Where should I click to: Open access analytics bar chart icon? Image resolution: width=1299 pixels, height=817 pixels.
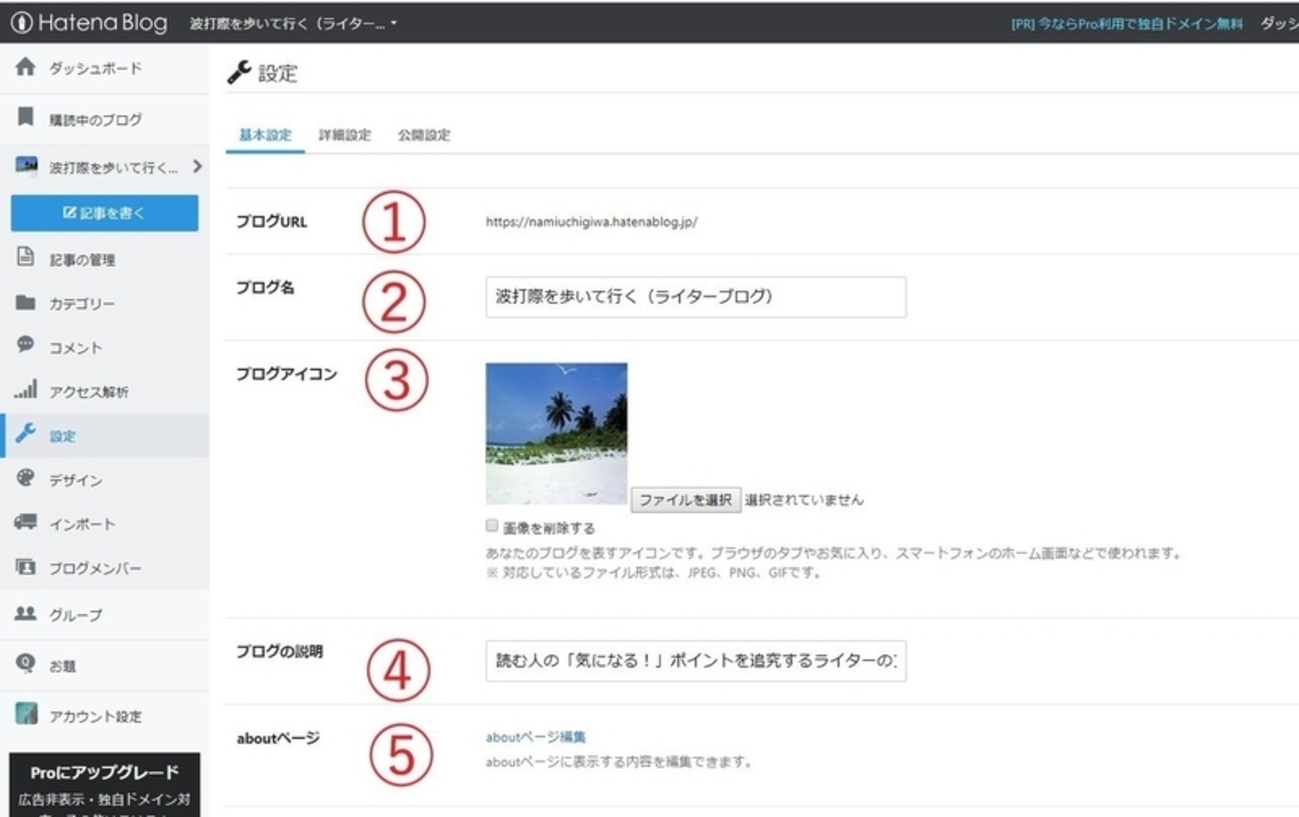(26, 390)
